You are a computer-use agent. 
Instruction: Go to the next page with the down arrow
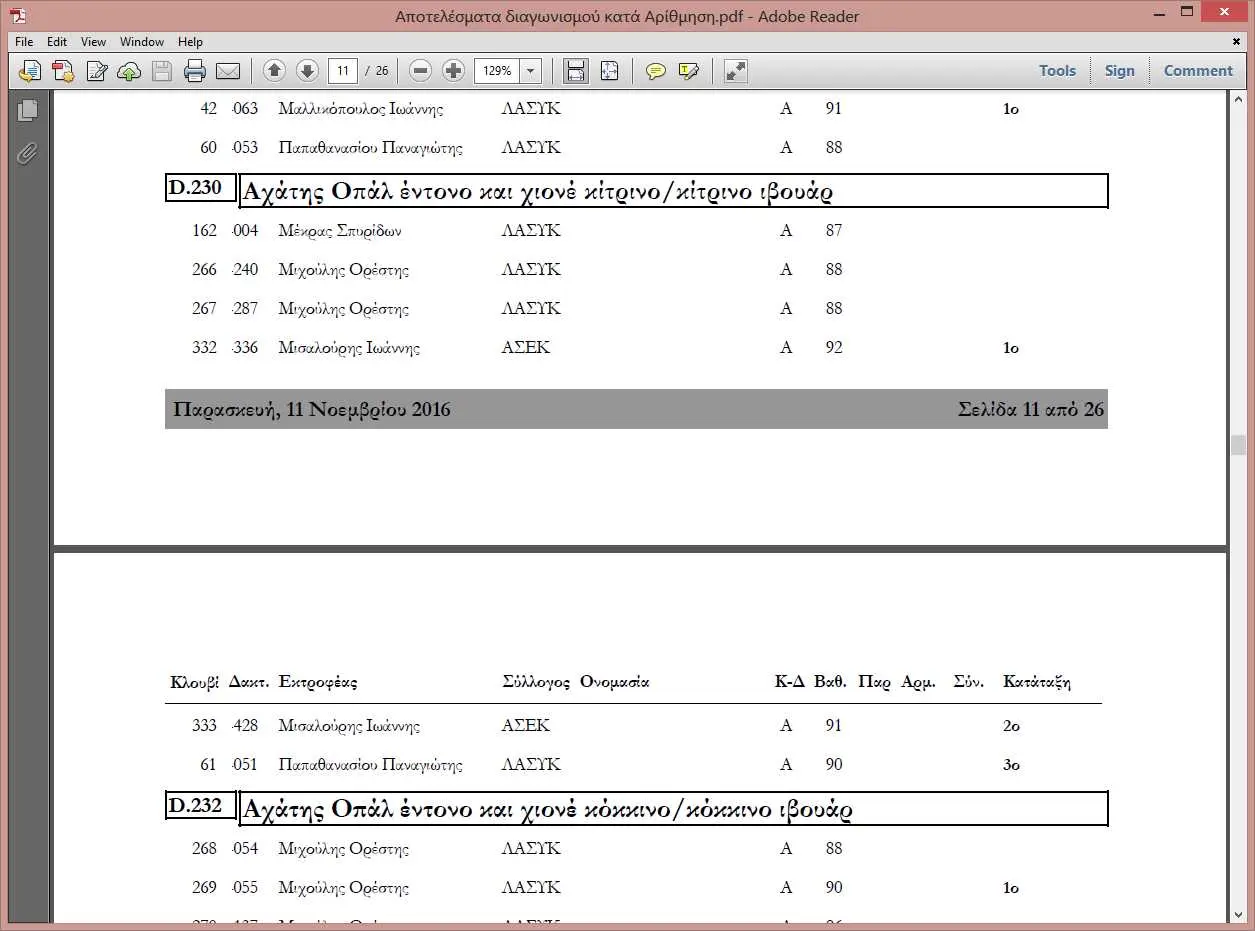308,71
